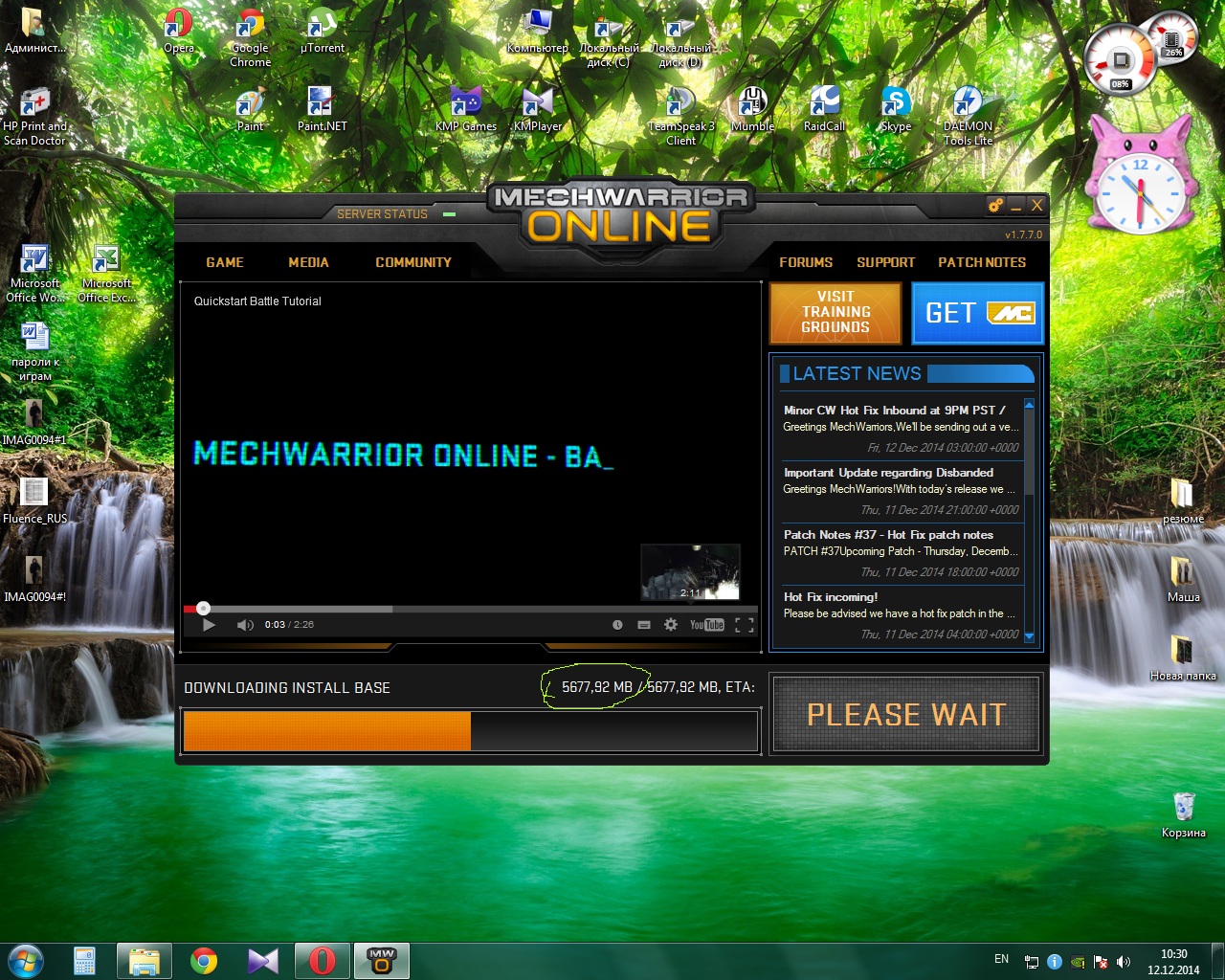
Task: Select the KMP Games desktop icon
Action: pyautogui.click(x=466, y=108)
